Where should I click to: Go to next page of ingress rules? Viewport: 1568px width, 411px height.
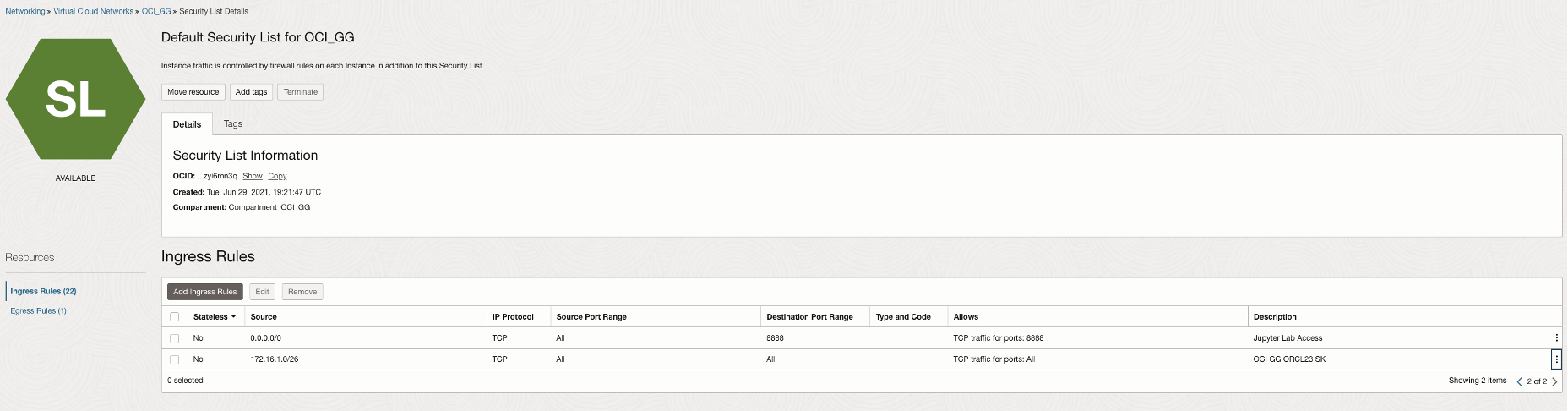pyautogui.click(x=1554, y=381)
